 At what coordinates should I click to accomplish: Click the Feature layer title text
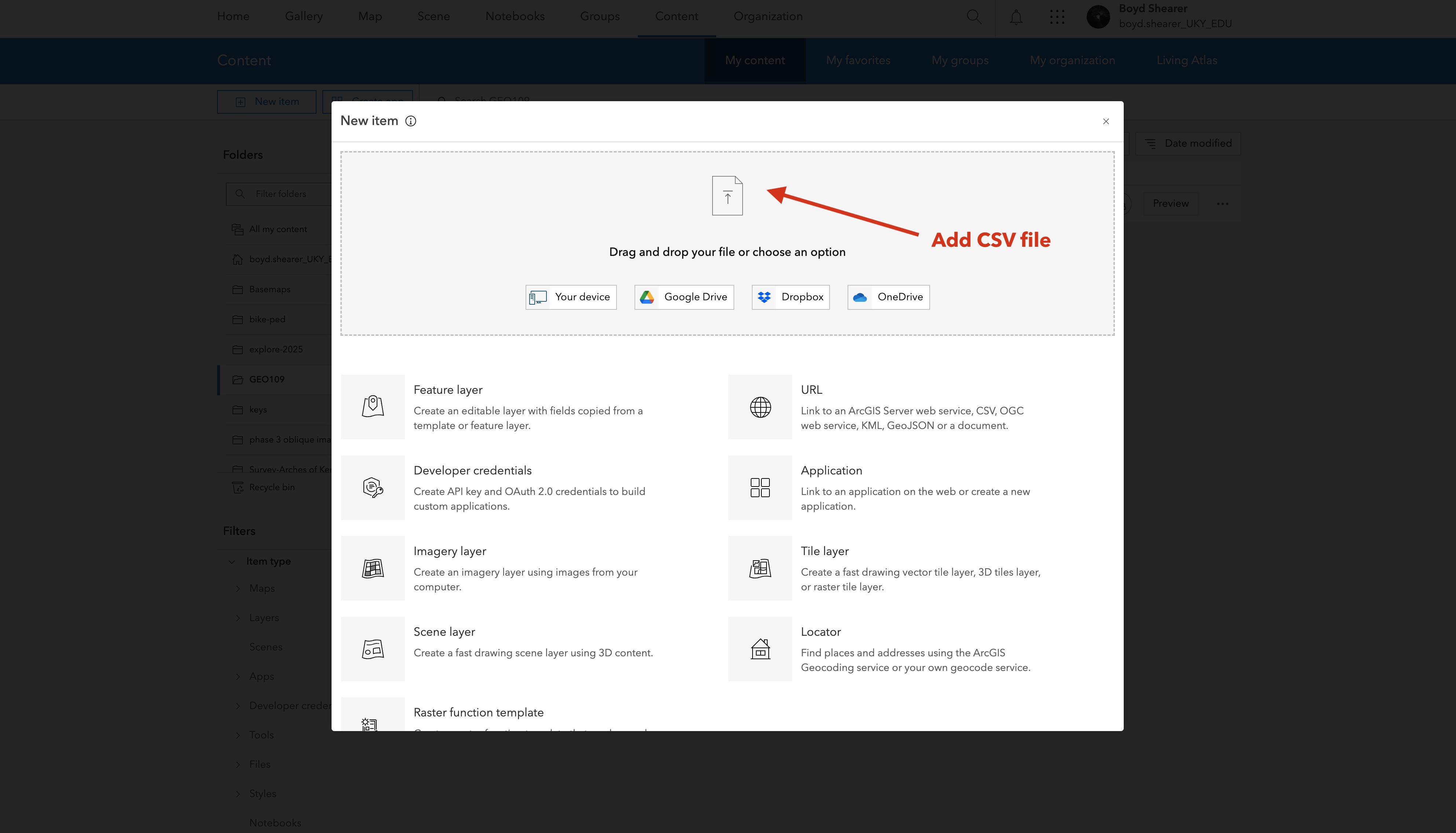click(448, 390)
